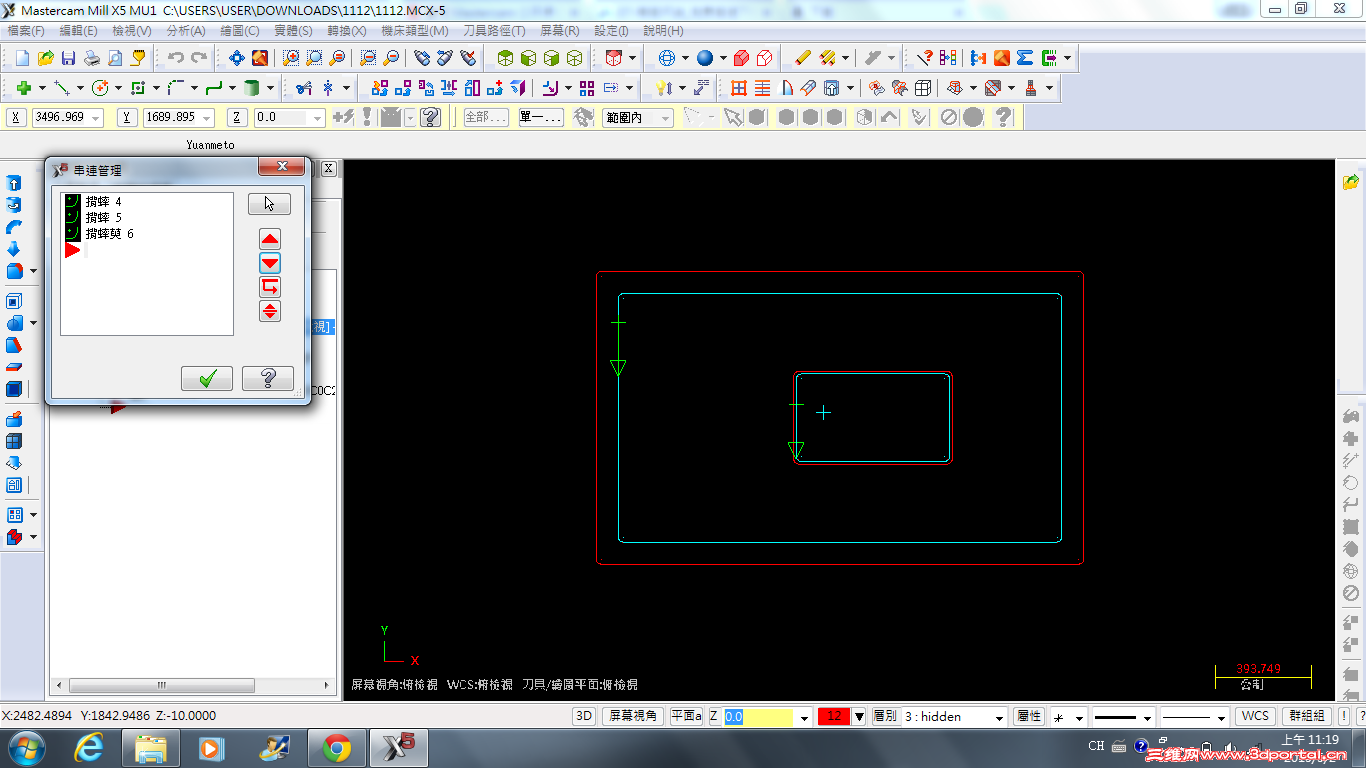Image resolution: width=1366 pixels, height=768 pixels.
Task: Save the file with the floppy icon
Action: [x=68, y=58]
